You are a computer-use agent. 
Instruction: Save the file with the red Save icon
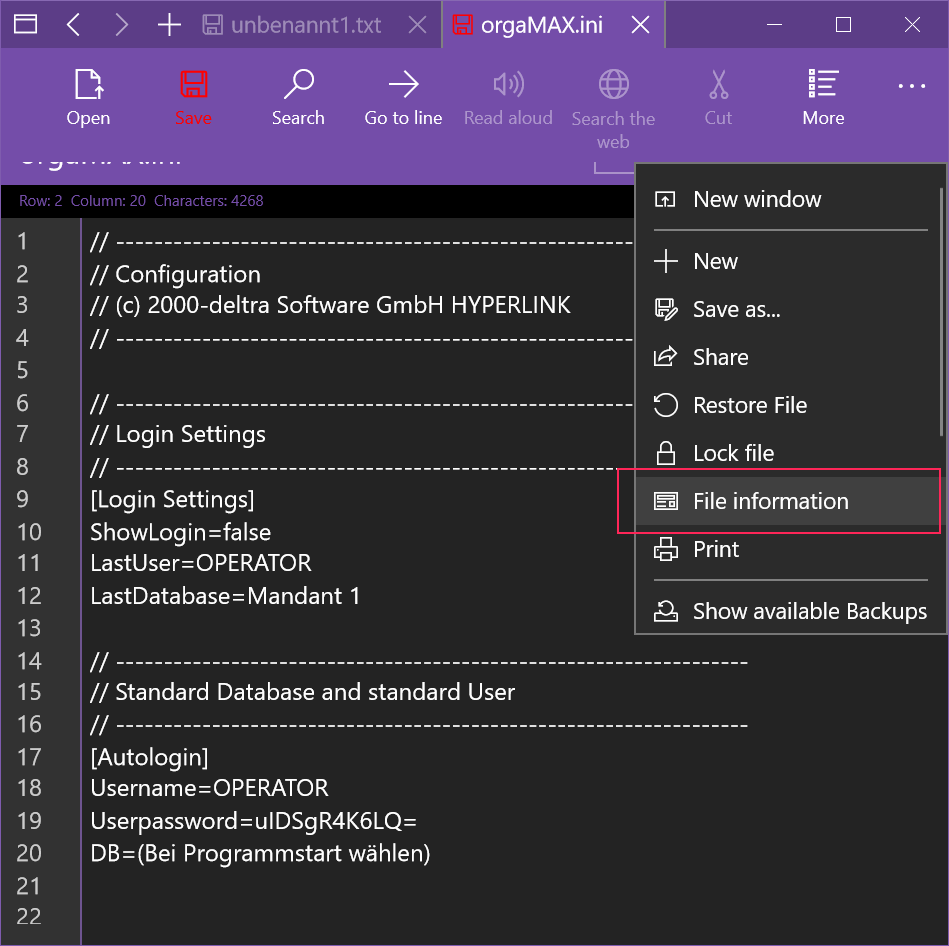(x=194, y=85)
